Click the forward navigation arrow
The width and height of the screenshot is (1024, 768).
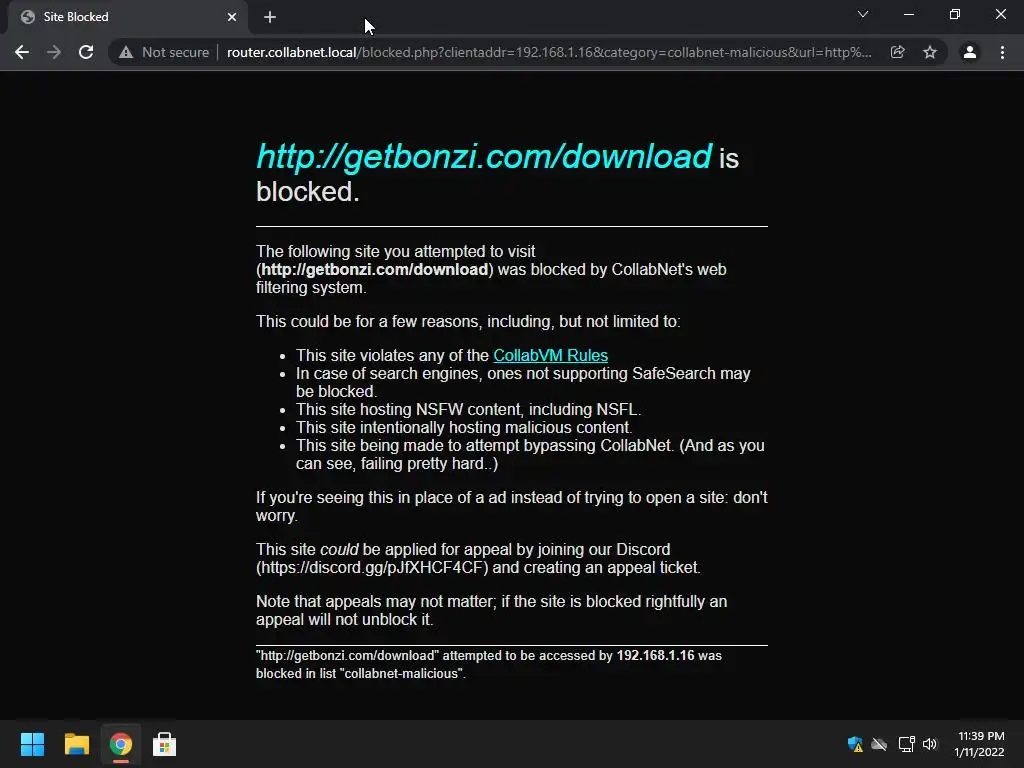coord(54,52)
